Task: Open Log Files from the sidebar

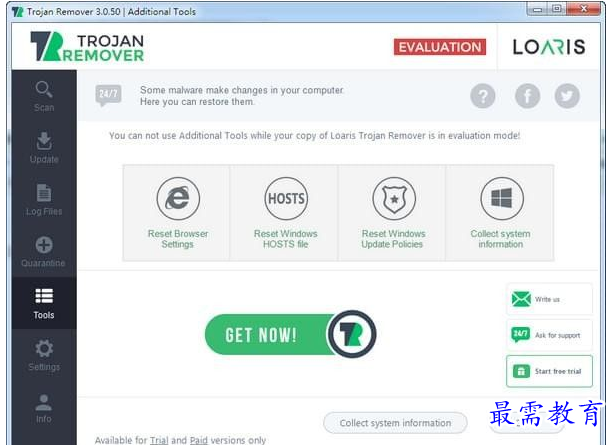Action: pyautogui.click(x=44, y=200)
